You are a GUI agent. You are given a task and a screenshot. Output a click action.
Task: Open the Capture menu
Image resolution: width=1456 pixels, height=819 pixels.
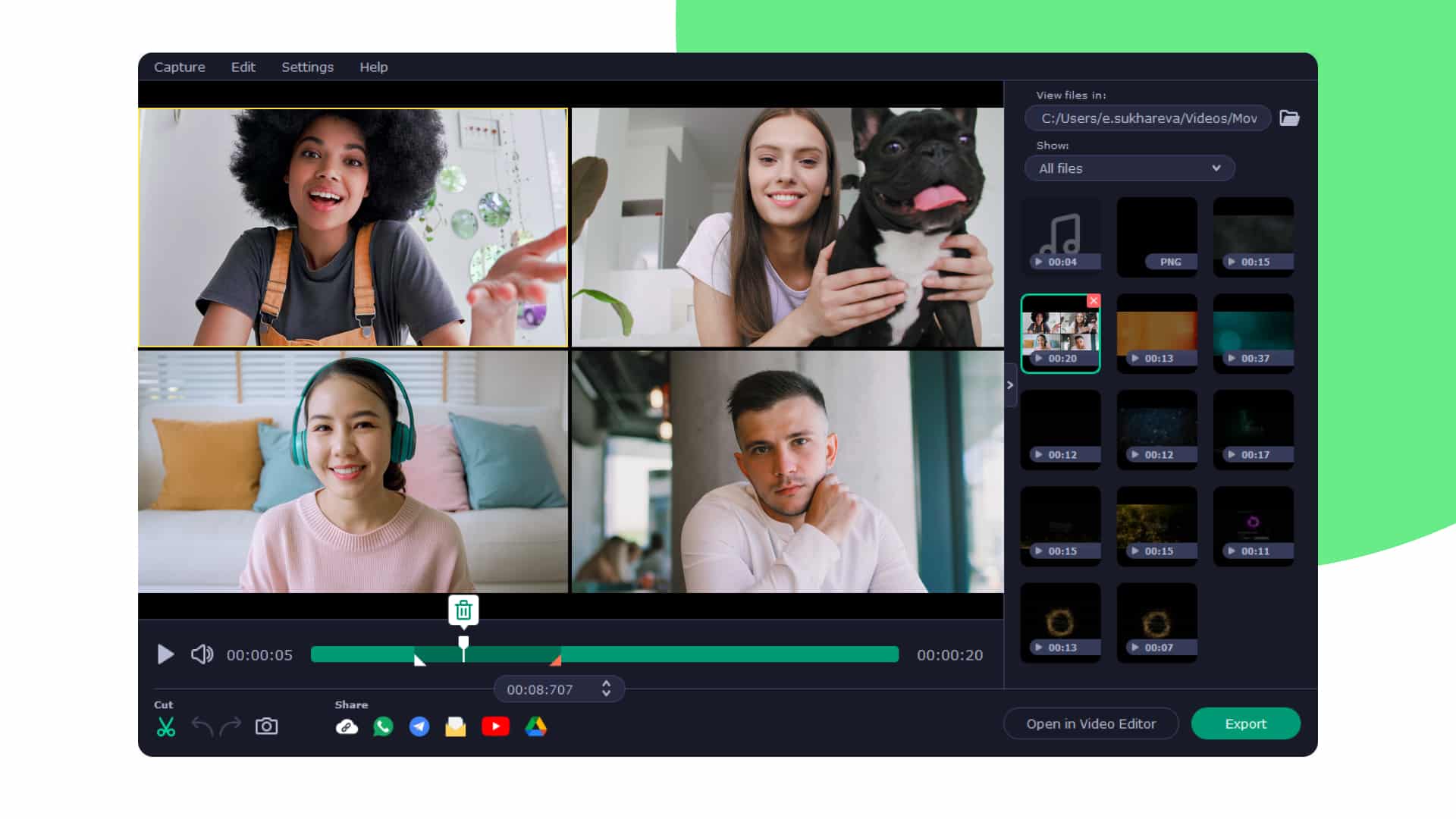(x=179, y=67)
